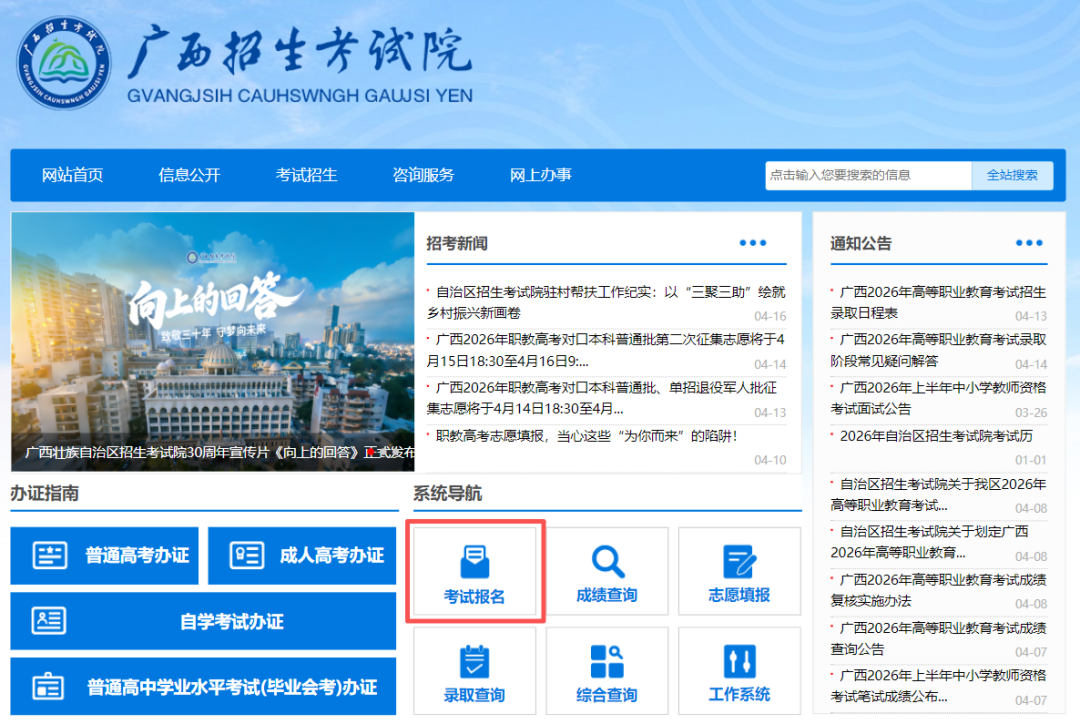The image size is (1080, 724).
Task: Click the badge icon beside 普通高中学业水平考试办证
Action: click(48, 686)
